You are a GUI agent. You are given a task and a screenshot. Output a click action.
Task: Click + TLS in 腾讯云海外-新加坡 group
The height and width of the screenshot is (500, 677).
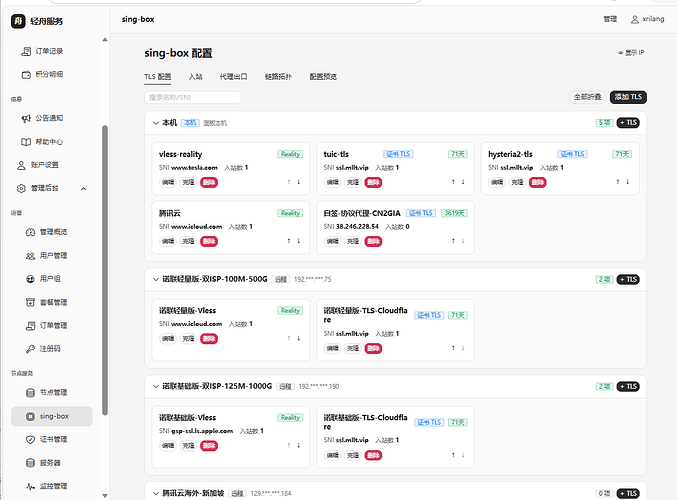(628, 493)
